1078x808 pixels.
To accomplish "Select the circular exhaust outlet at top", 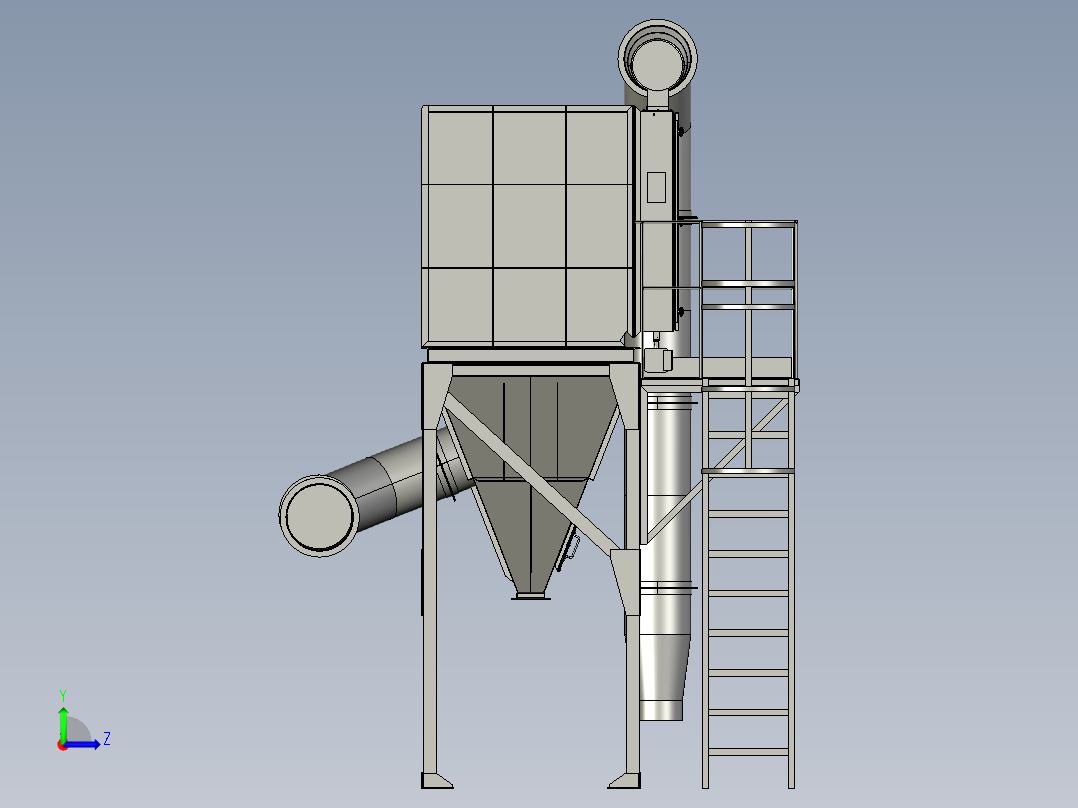I will 658,58.
